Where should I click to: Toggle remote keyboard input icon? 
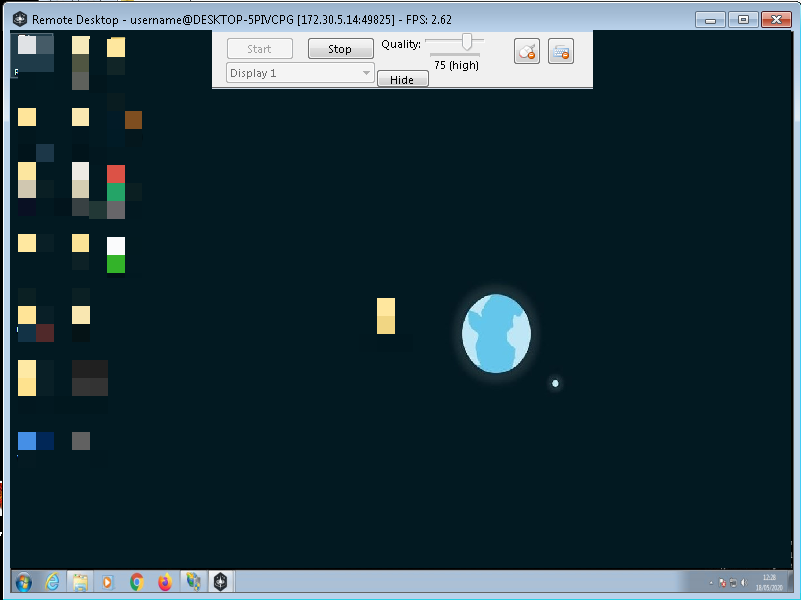tap(561, 51)
